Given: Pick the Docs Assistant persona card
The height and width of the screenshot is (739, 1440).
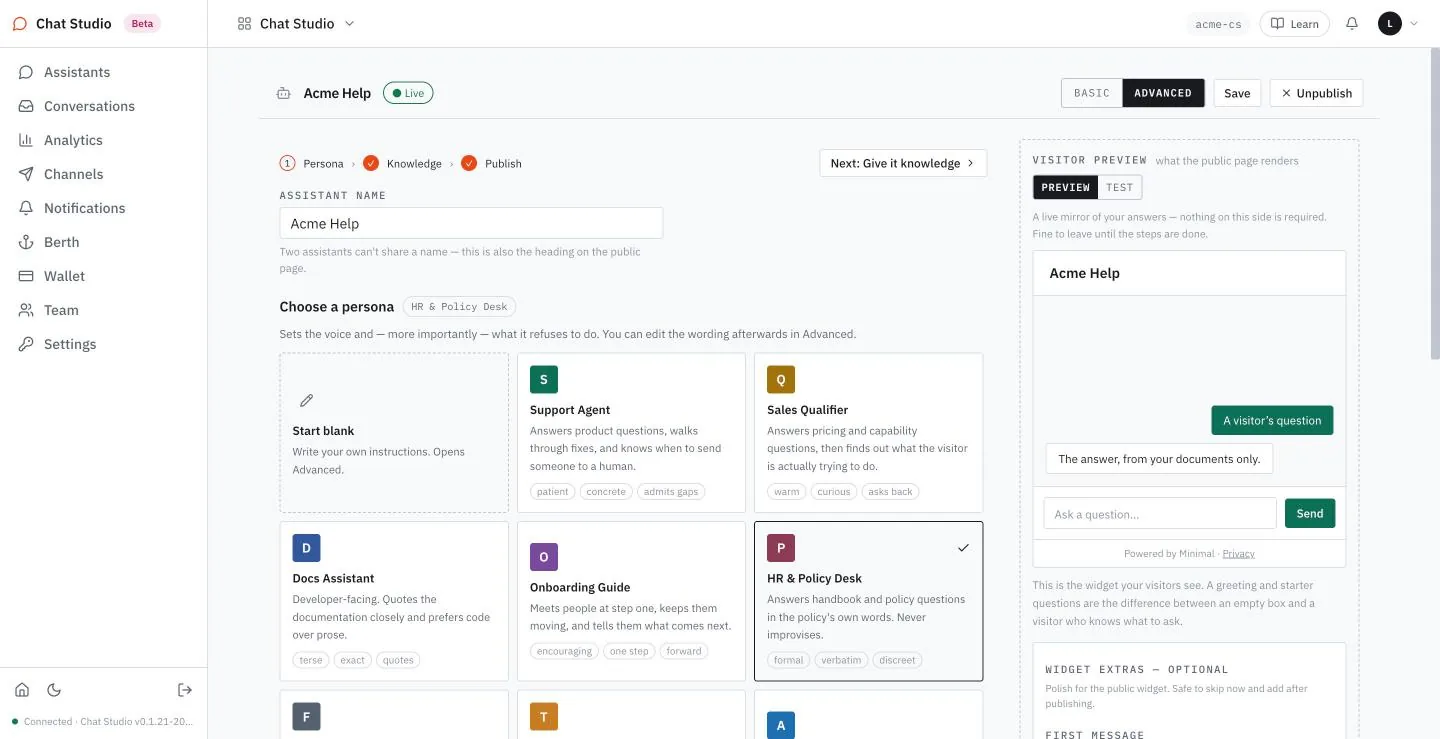Looking at the screenshot, I should (394, 601).
